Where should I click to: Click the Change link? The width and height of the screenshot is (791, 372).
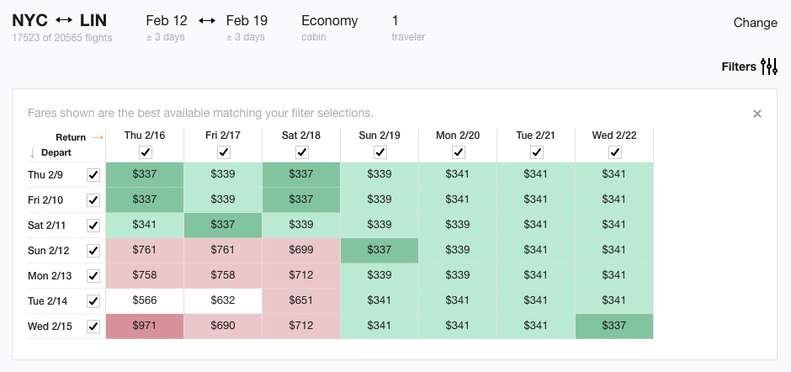[x=755, y=23]
